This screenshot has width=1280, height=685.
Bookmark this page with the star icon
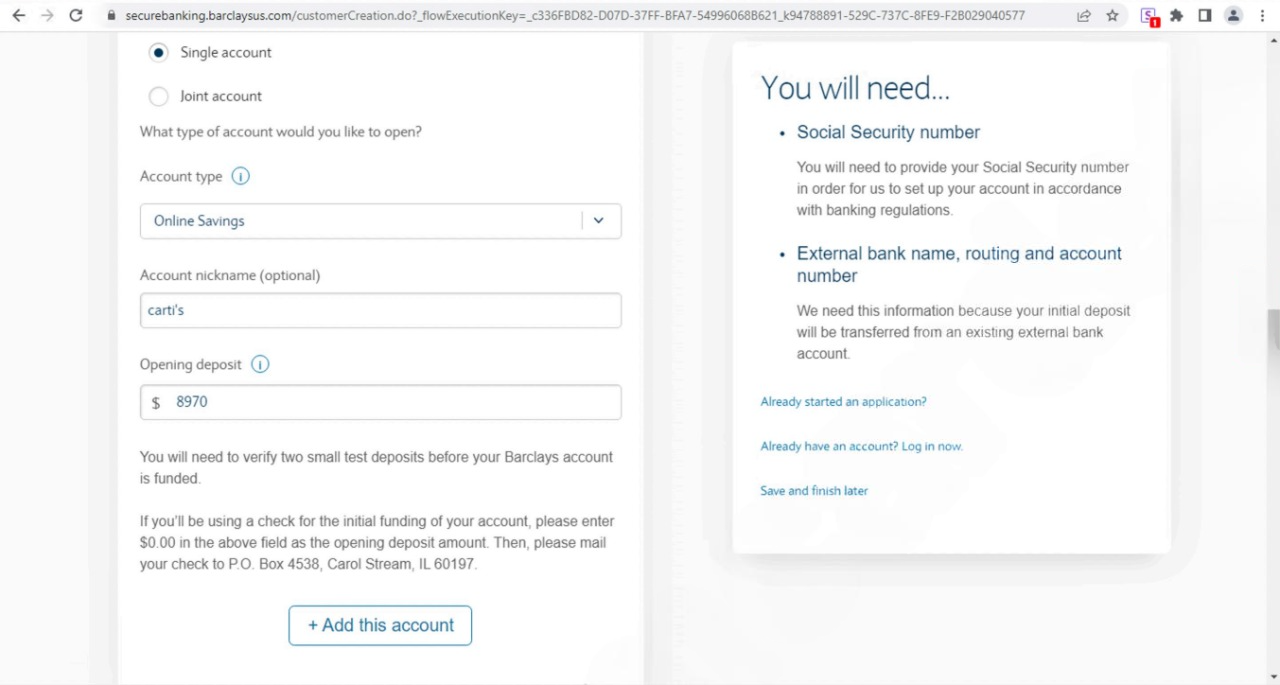point(1111,16)
